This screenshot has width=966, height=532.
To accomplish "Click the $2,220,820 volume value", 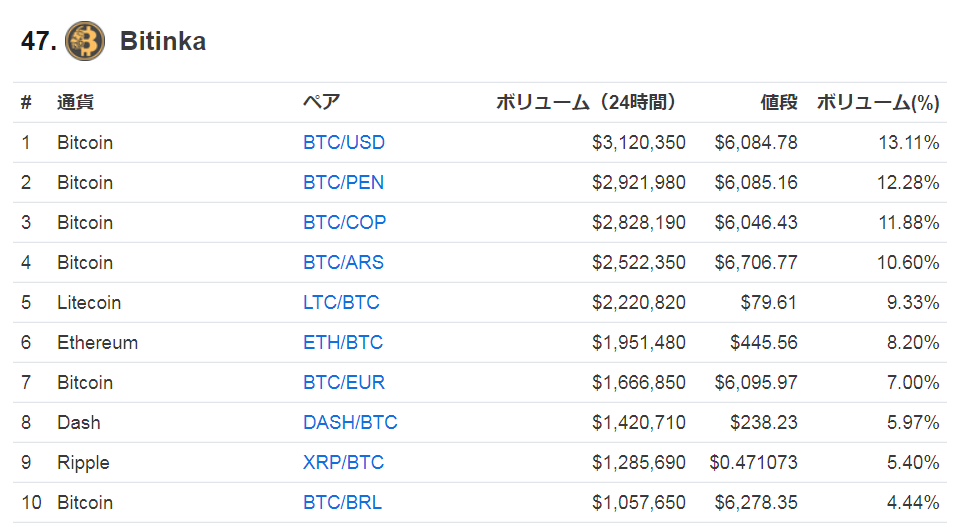I will tap(639, 302).
